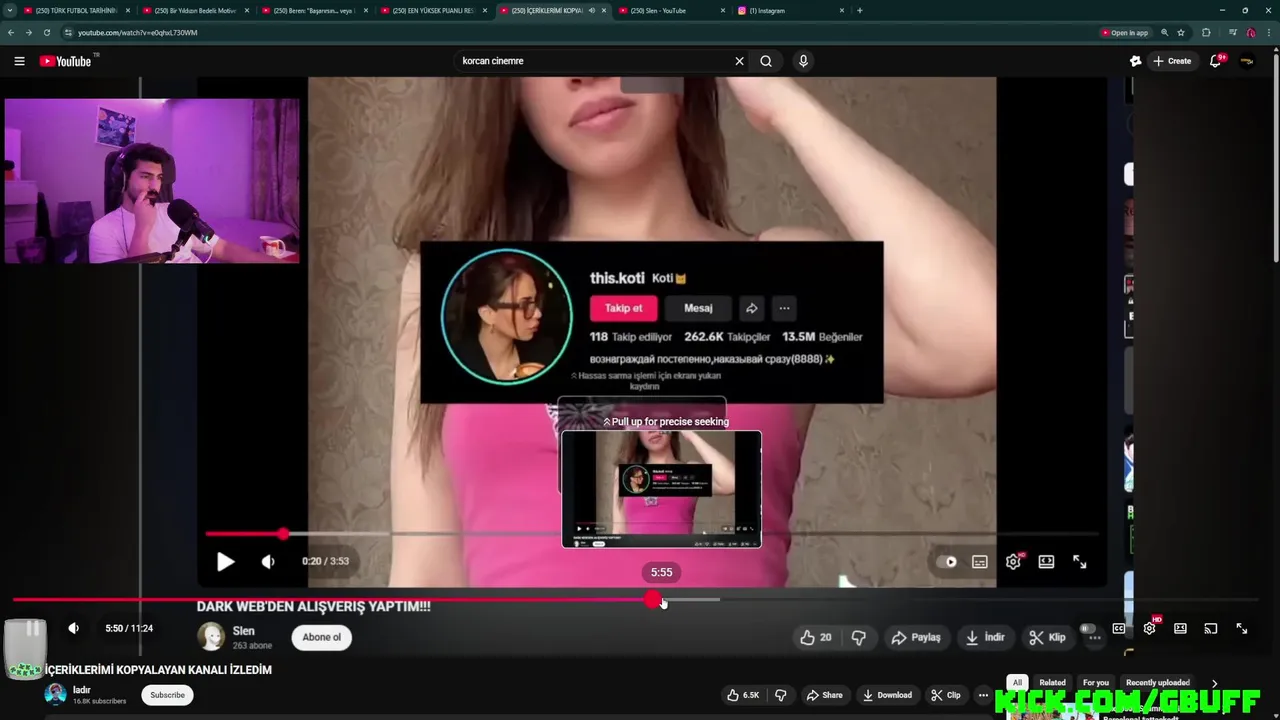Click the Download button
The image size is (1280, 720).
(887, 695)
